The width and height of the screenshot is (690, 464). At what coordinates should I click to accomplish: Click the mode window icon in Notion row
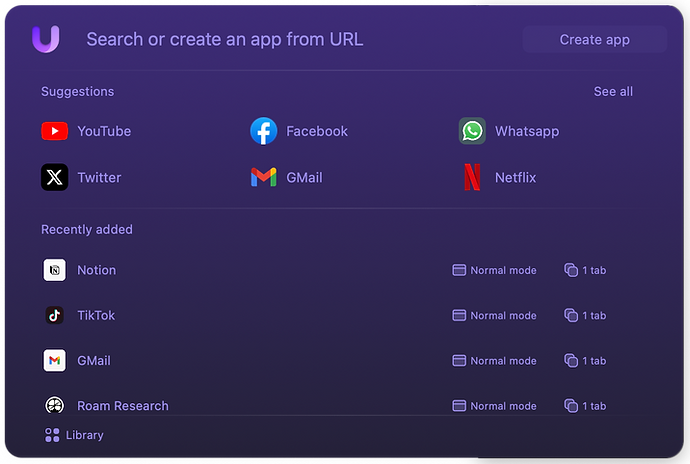click(459, 270)
